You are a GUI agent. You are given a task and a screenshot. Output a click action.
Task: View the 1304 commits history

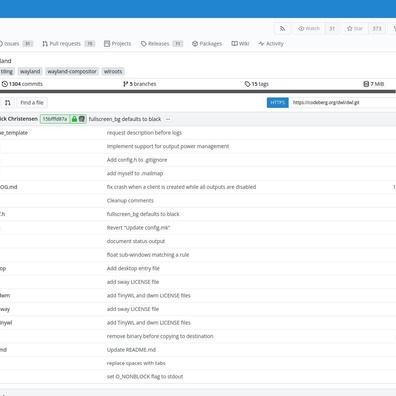tap(22, 84)
